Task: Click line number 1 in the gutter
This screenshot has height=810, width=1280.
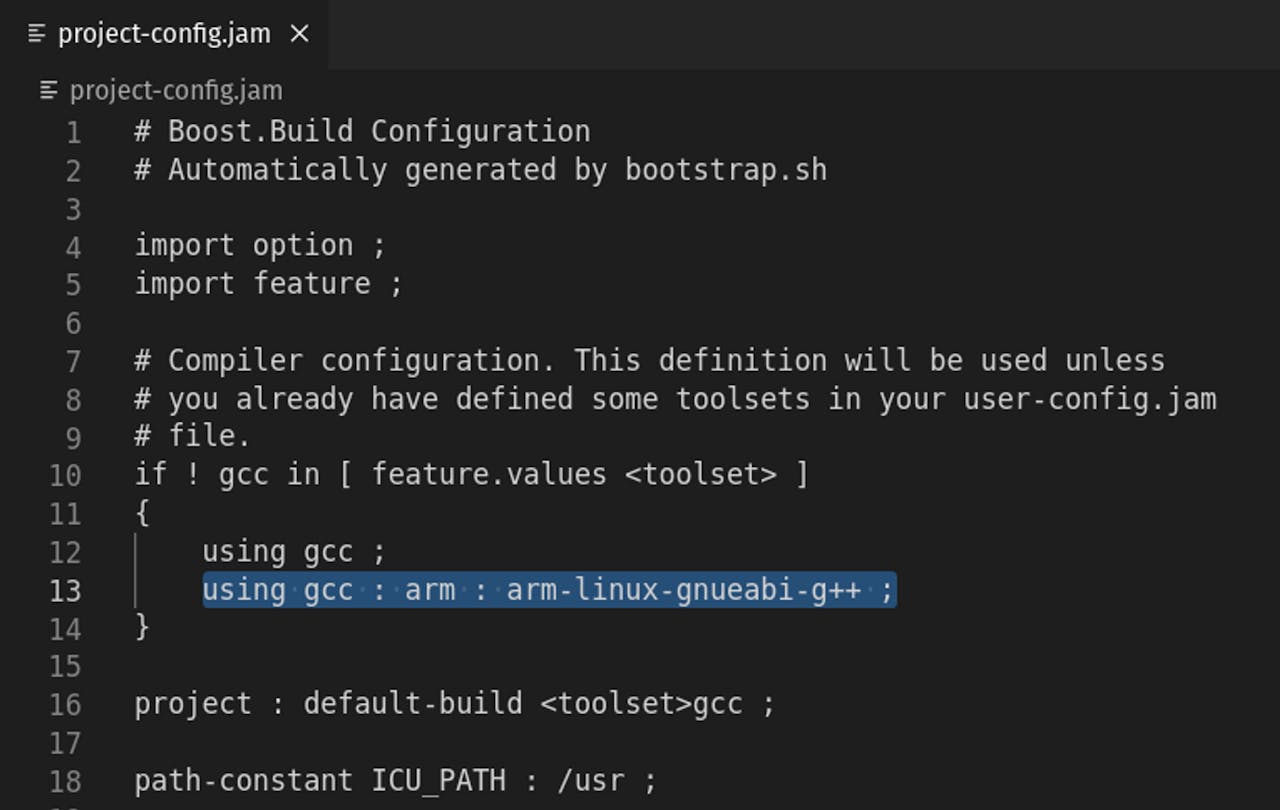Action: 72,132
